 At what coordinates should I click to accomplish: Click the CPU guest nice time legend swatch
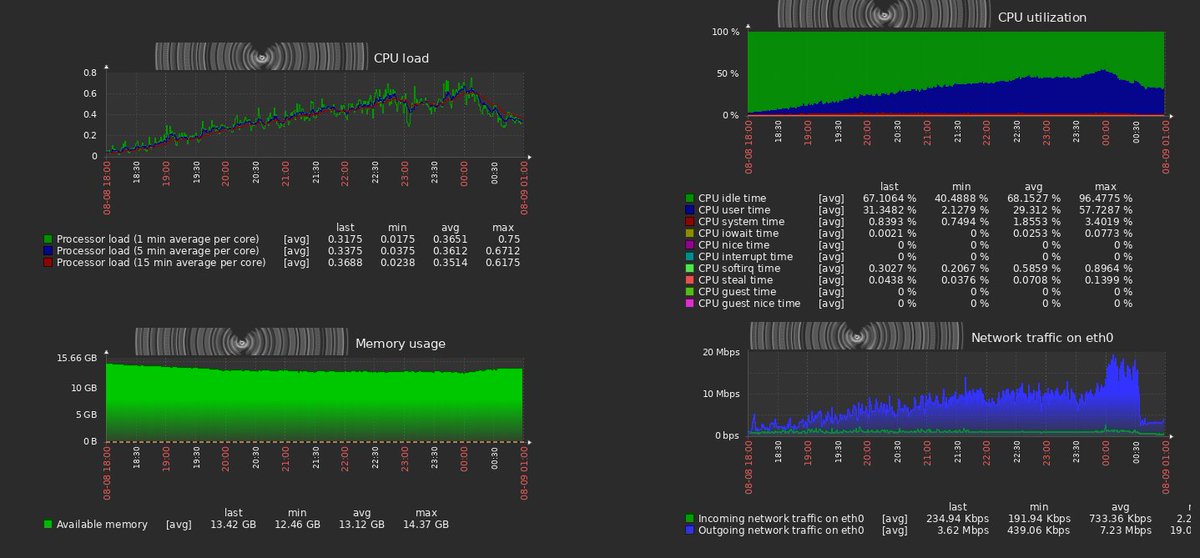tap(689, 303)
